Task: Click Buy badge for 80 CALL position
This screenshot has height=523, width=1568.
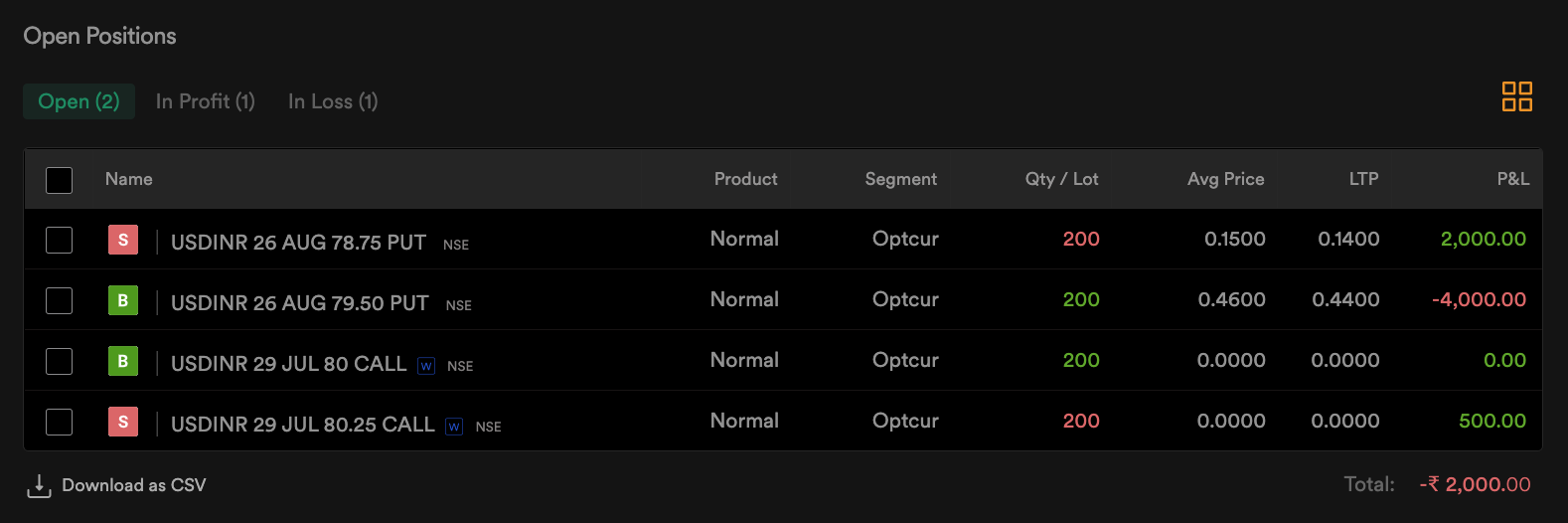Action: (123, 361)
